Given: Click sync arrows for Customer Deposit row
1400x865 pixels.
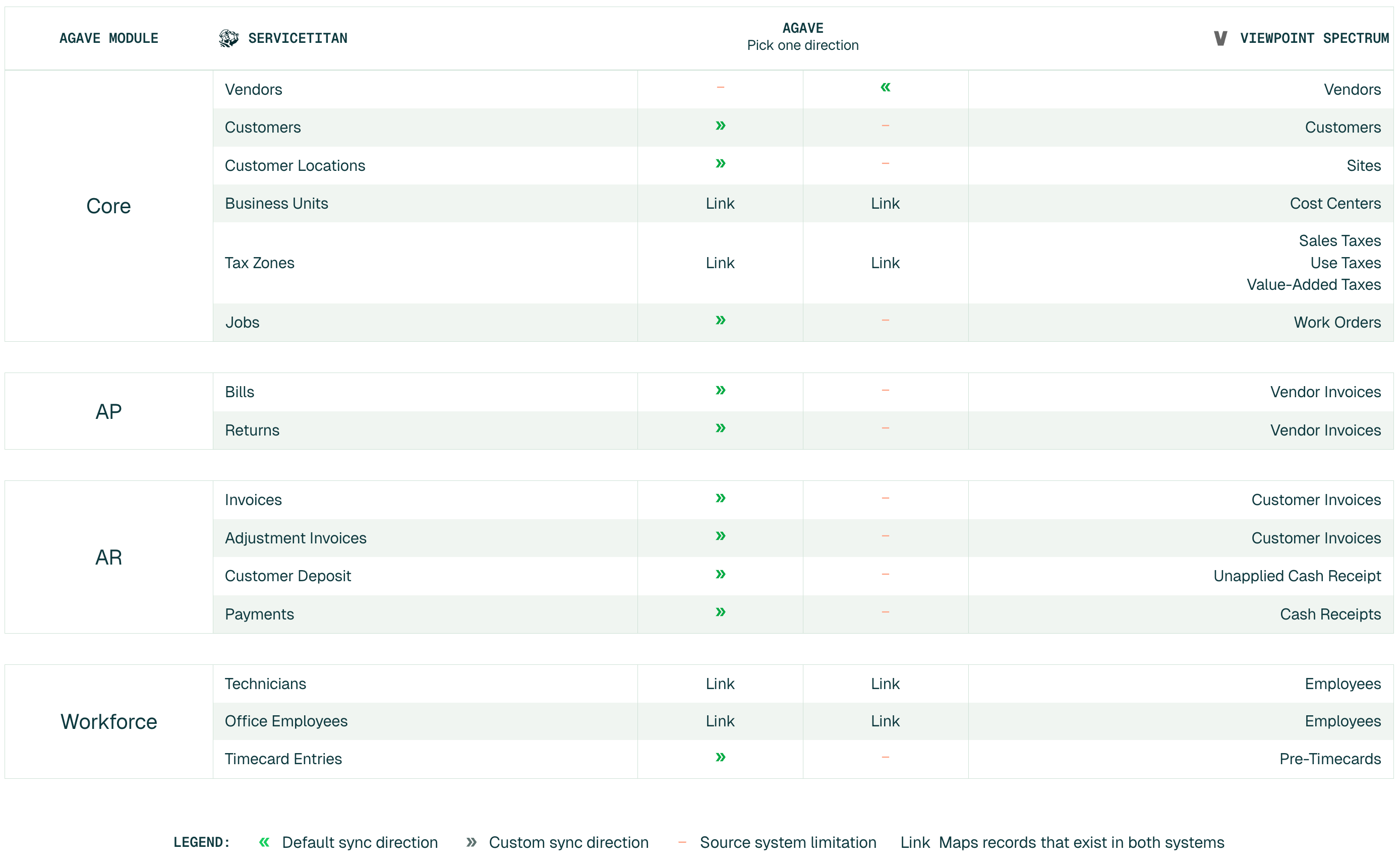Looking at the screenshot, I should tap(720, 574).
